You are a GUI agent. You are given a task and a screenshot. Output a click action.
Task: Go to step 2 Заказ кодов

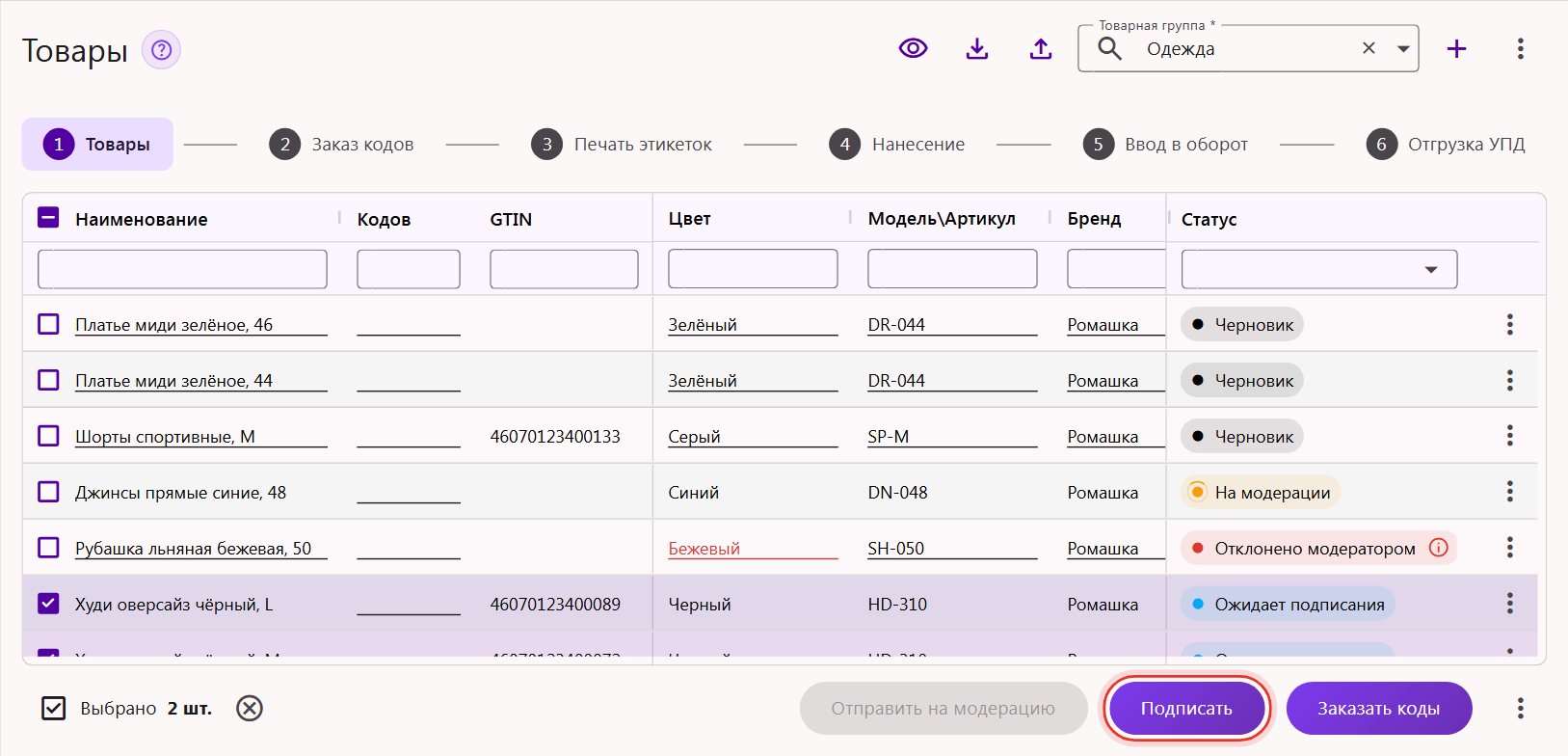tap(341, 145)
